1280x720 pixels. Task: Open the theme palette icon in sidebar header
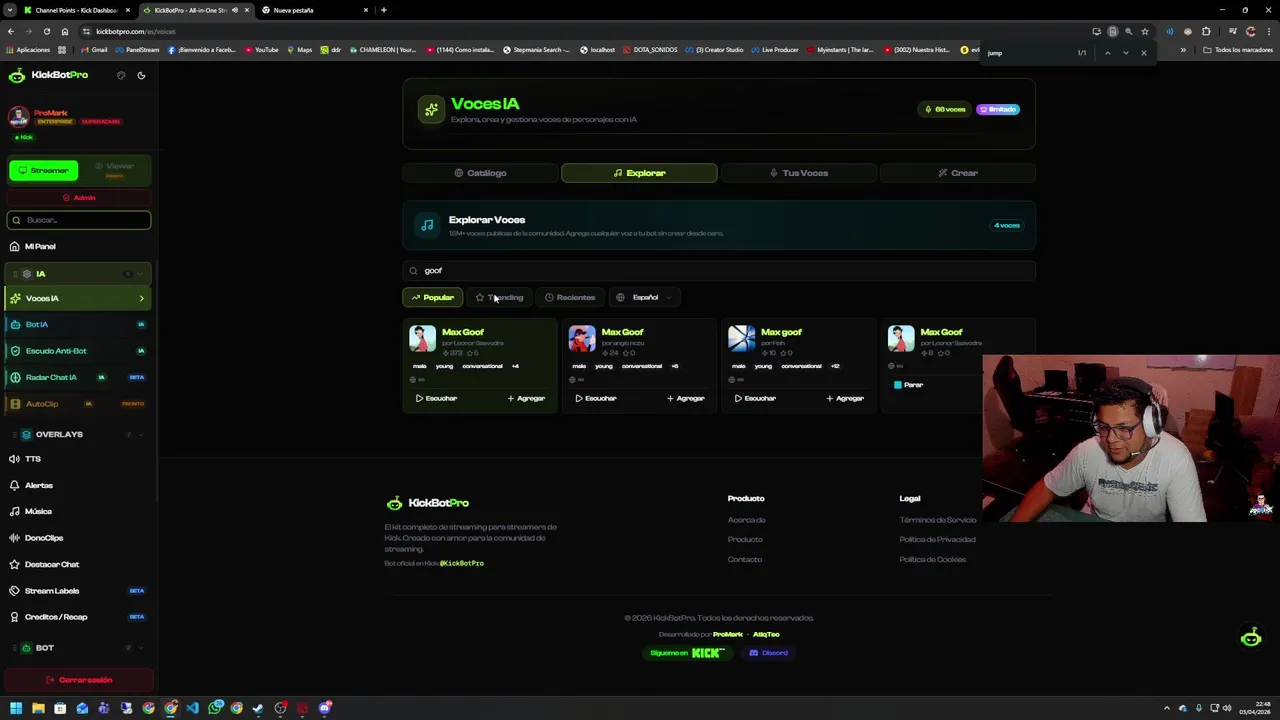tap(121, 75)
